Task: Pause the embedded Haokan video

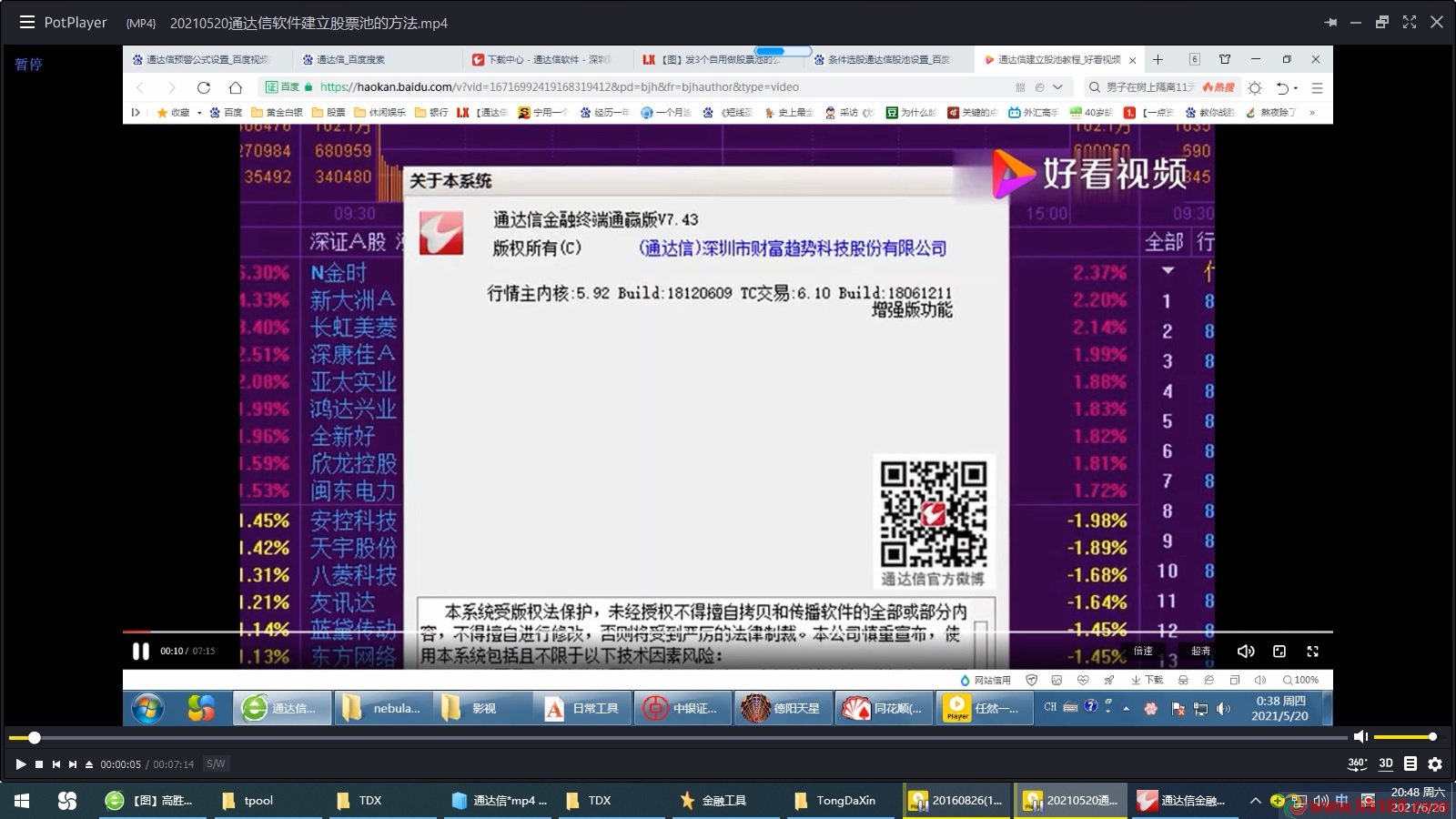Action: coord(140,652)
